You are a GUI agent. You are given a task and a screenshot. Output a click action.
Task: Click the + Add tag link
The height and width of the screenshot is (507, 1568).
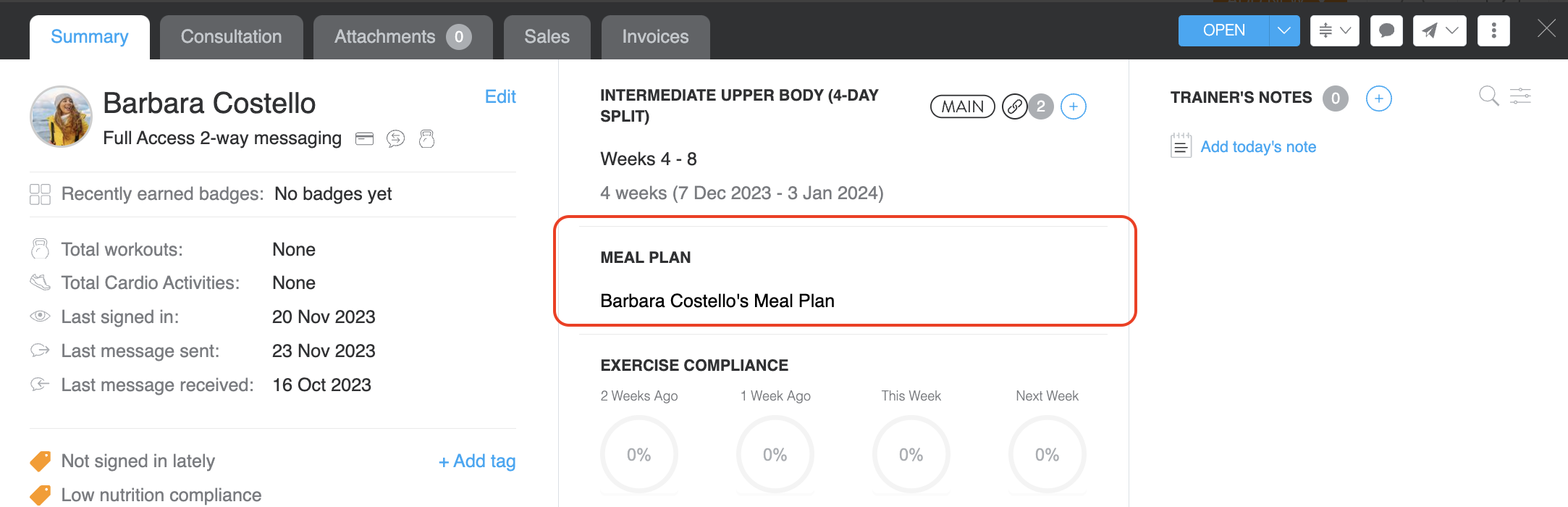click(x=477, y=461)
